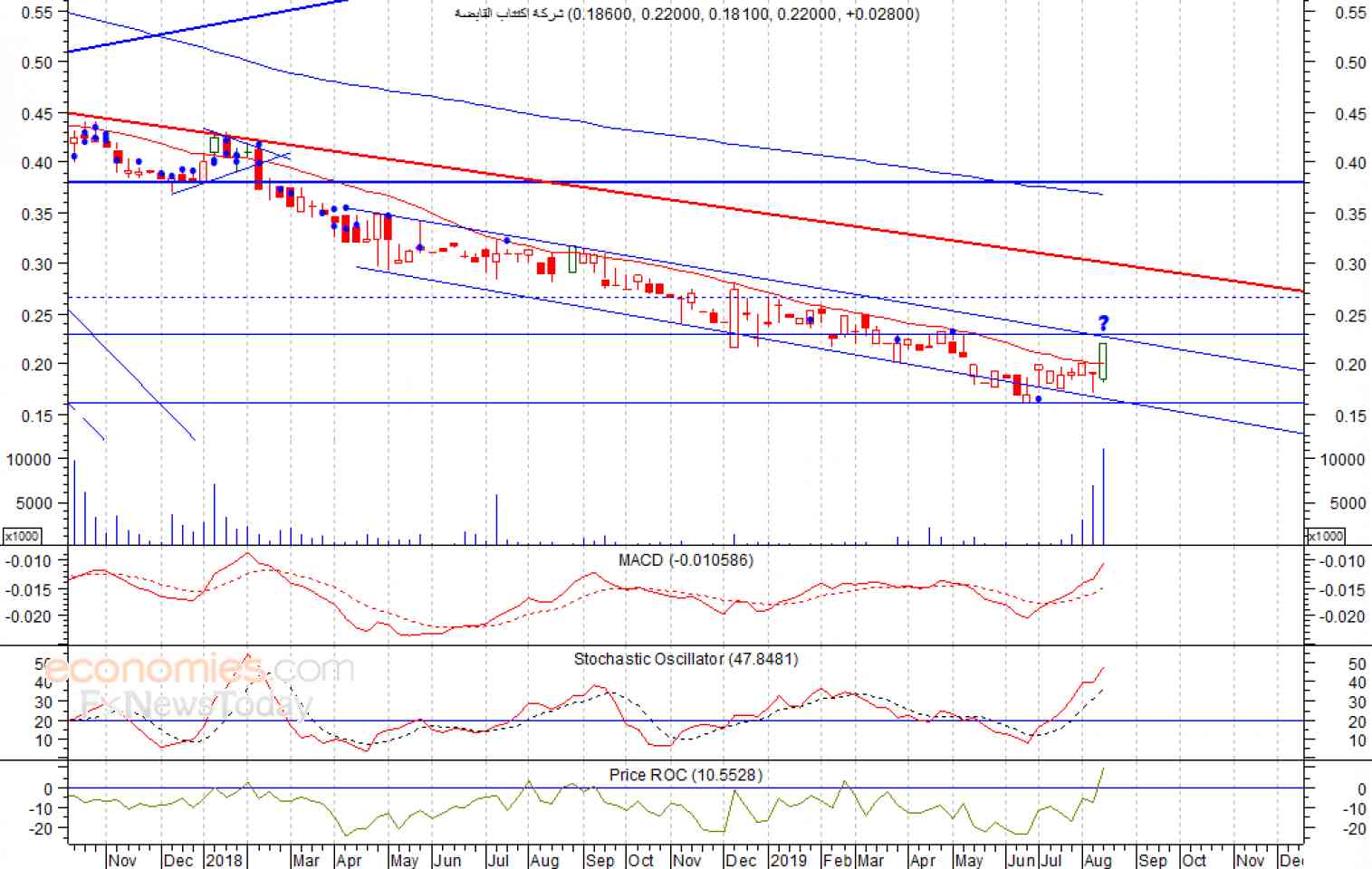Click the tall blue volume bar at July 2018
1372x869 pixels.
pyautogui.click(x=496, y=520)
